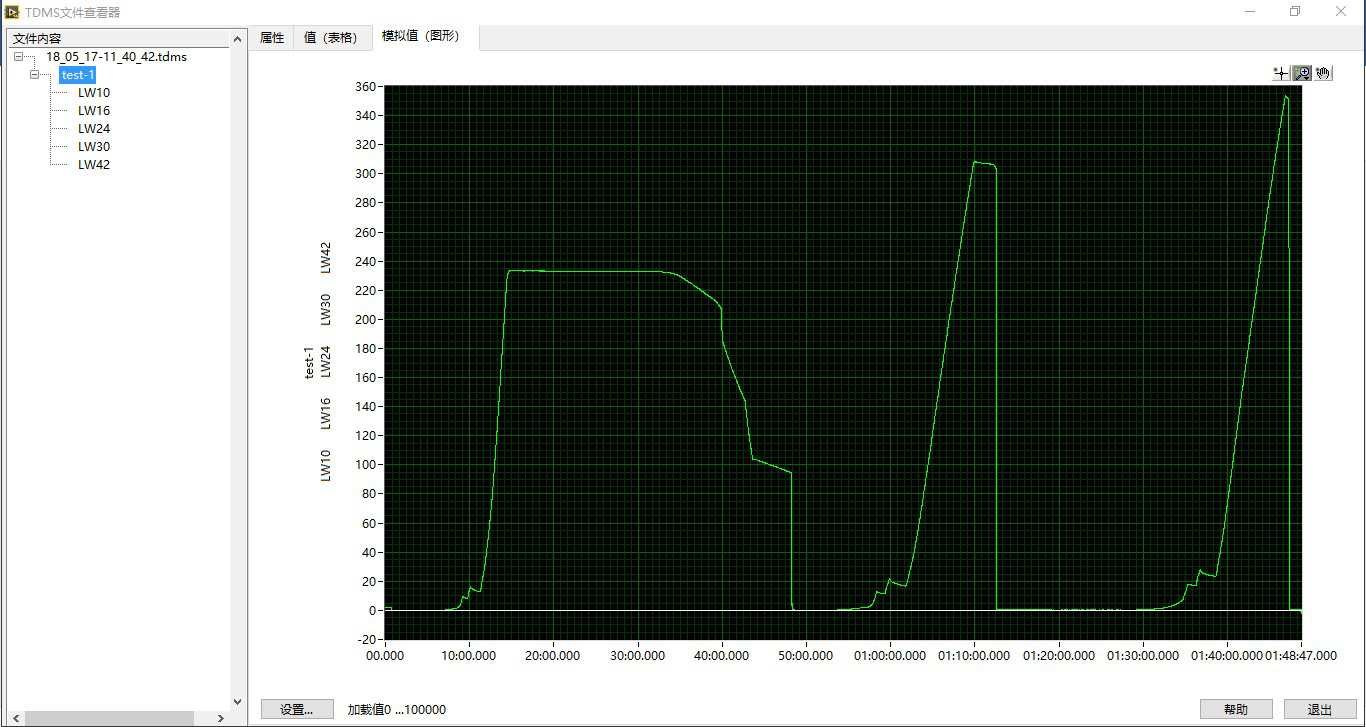The height and width of the screenshot is (727, 1366).
Task: Click the 退出 button
Action: click(x=1320, y=709)
